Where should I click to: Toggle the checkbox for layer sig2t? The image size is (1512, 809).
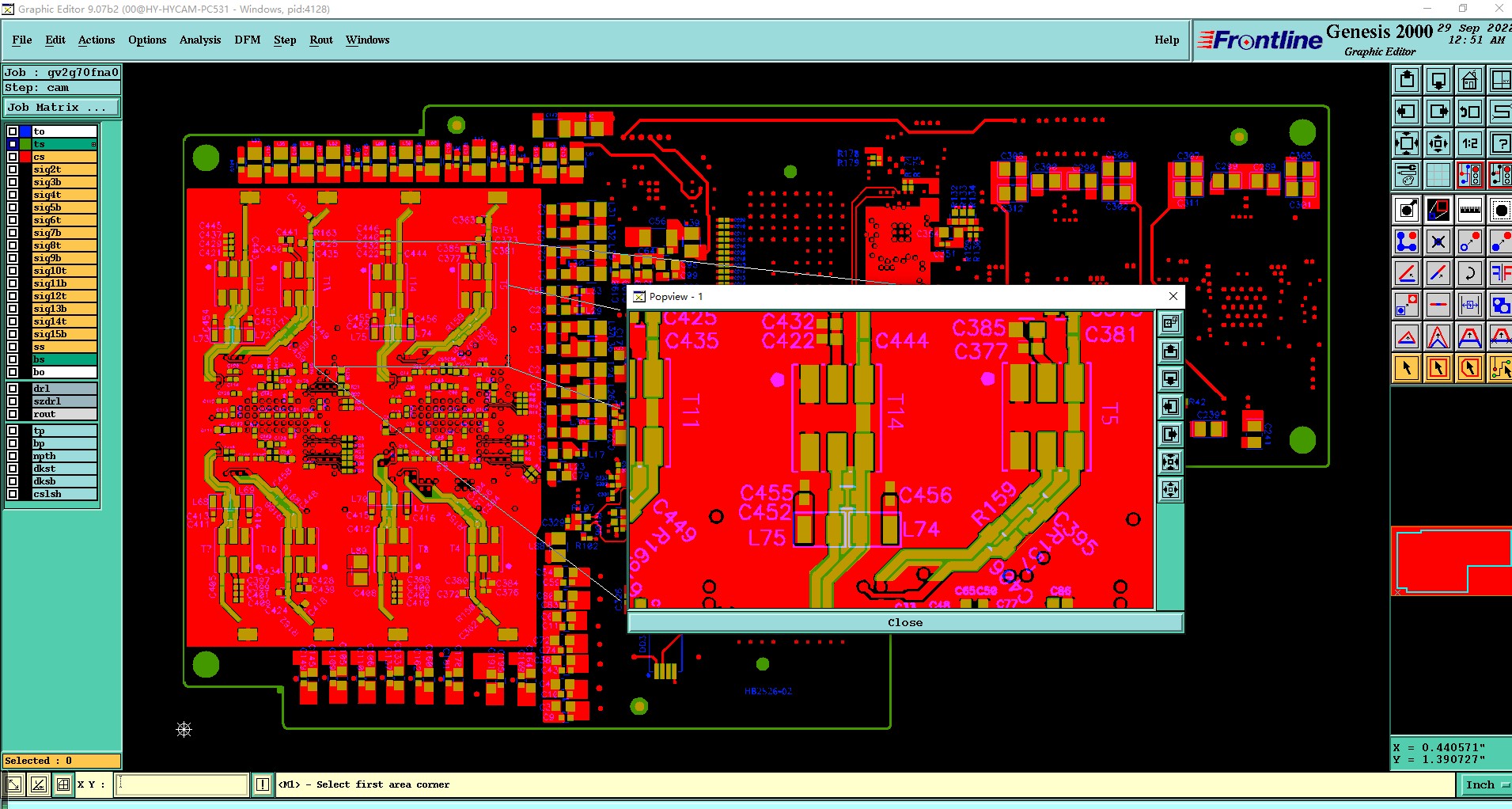click(x=13, y=169)
